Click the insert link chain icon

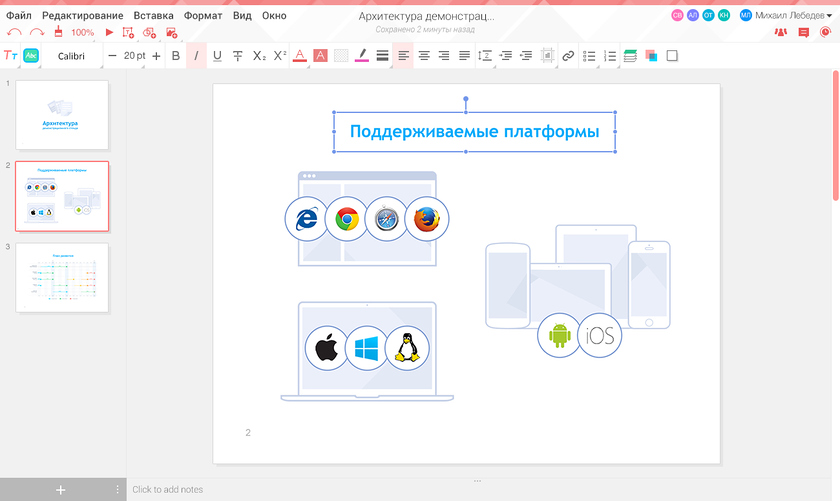pos(568,56)
